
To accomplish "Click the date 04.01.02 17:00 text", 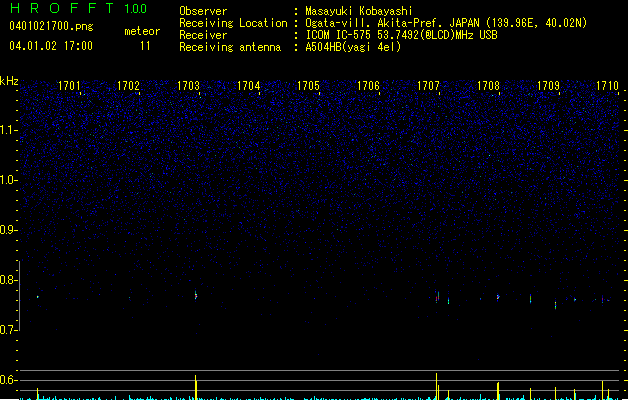I will 51,46.
